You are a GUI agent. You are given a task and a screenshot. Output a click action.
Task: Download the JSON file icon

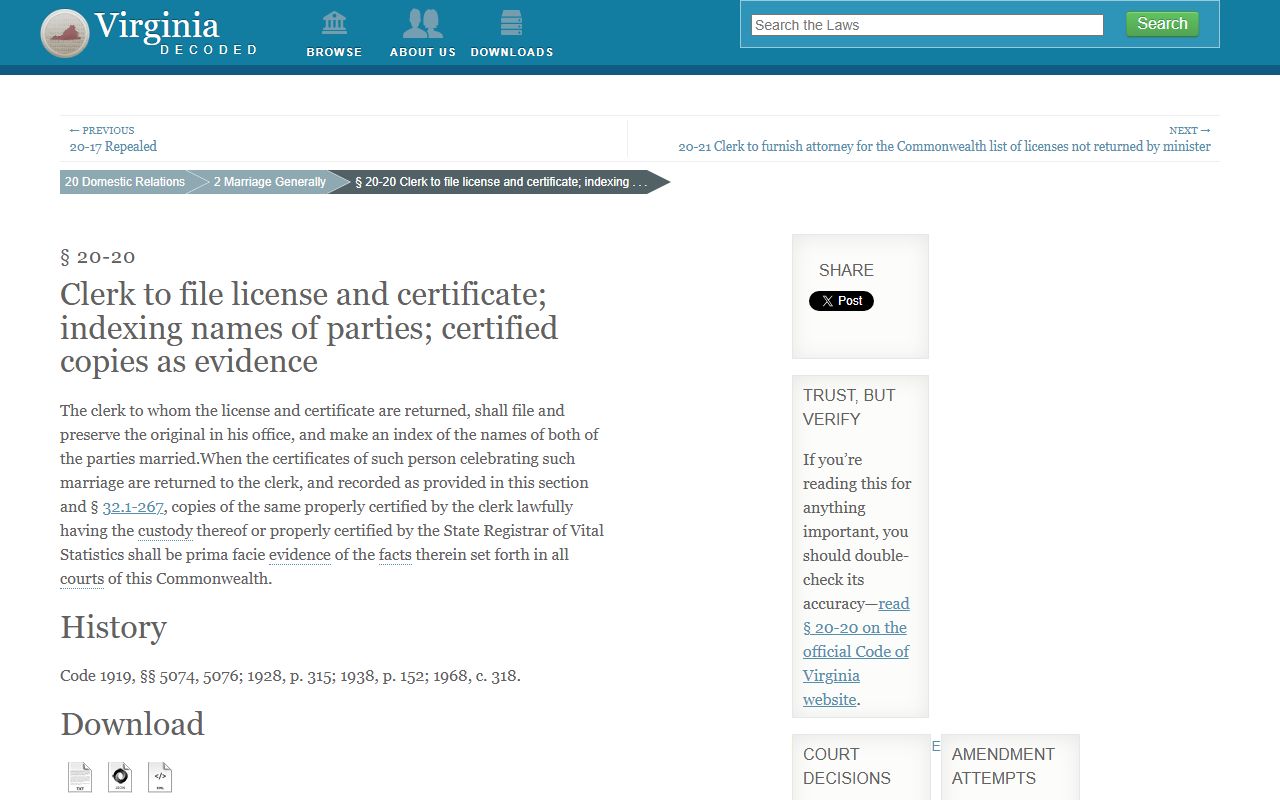[x=120, y=777]
